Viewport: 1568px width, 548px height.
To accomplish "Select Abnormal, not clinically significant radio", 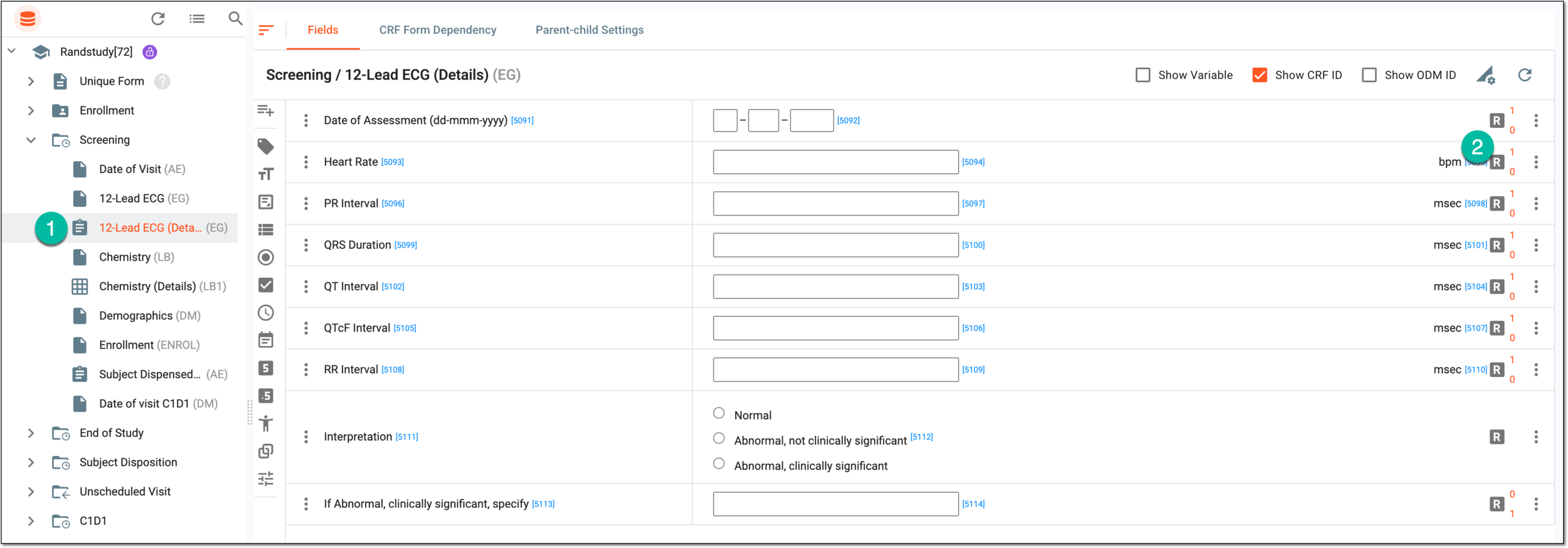I will point(719,438).
